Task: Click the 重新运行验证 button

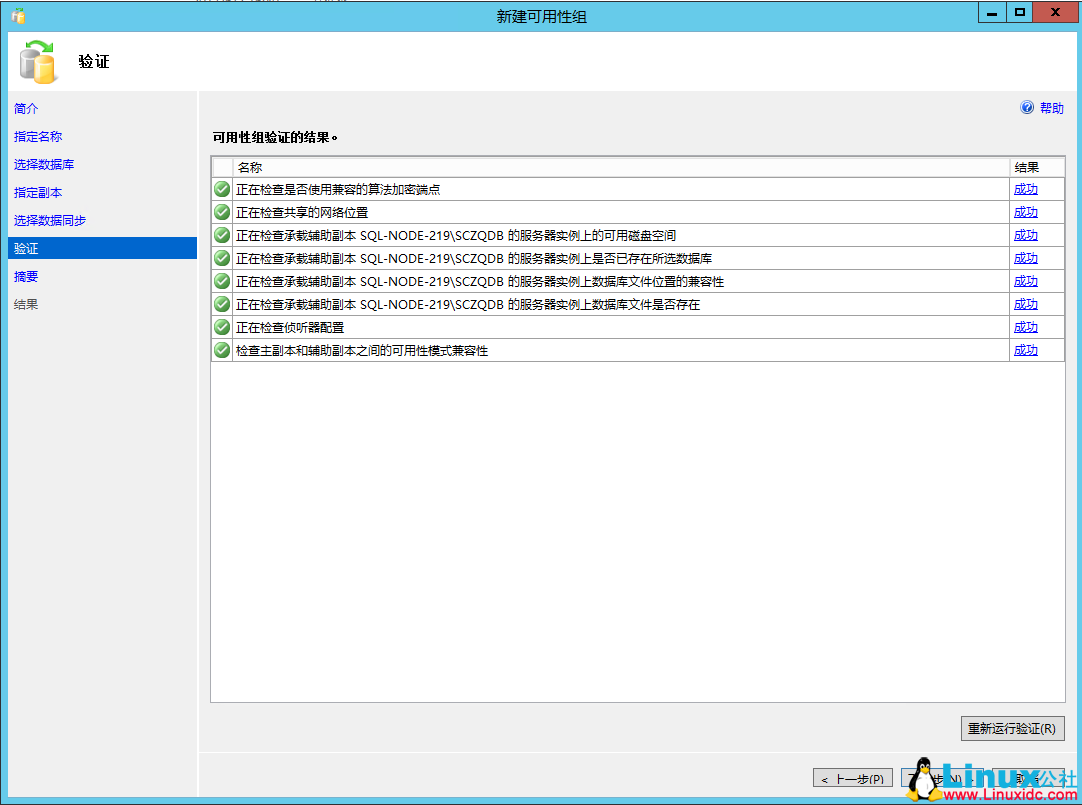Action: [1013, 728]
